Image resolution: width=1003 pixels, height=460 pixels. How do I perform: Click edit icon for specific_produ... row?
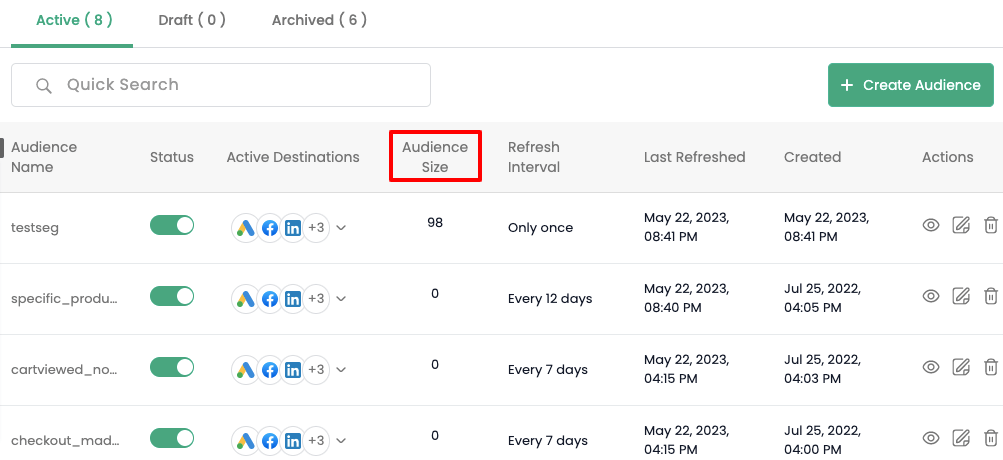click(961, 296)
